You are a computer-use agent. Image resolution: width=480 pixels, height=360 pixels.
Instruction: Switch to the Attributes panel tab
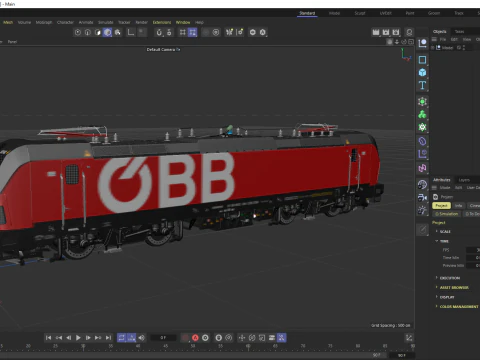click(441, 180)
